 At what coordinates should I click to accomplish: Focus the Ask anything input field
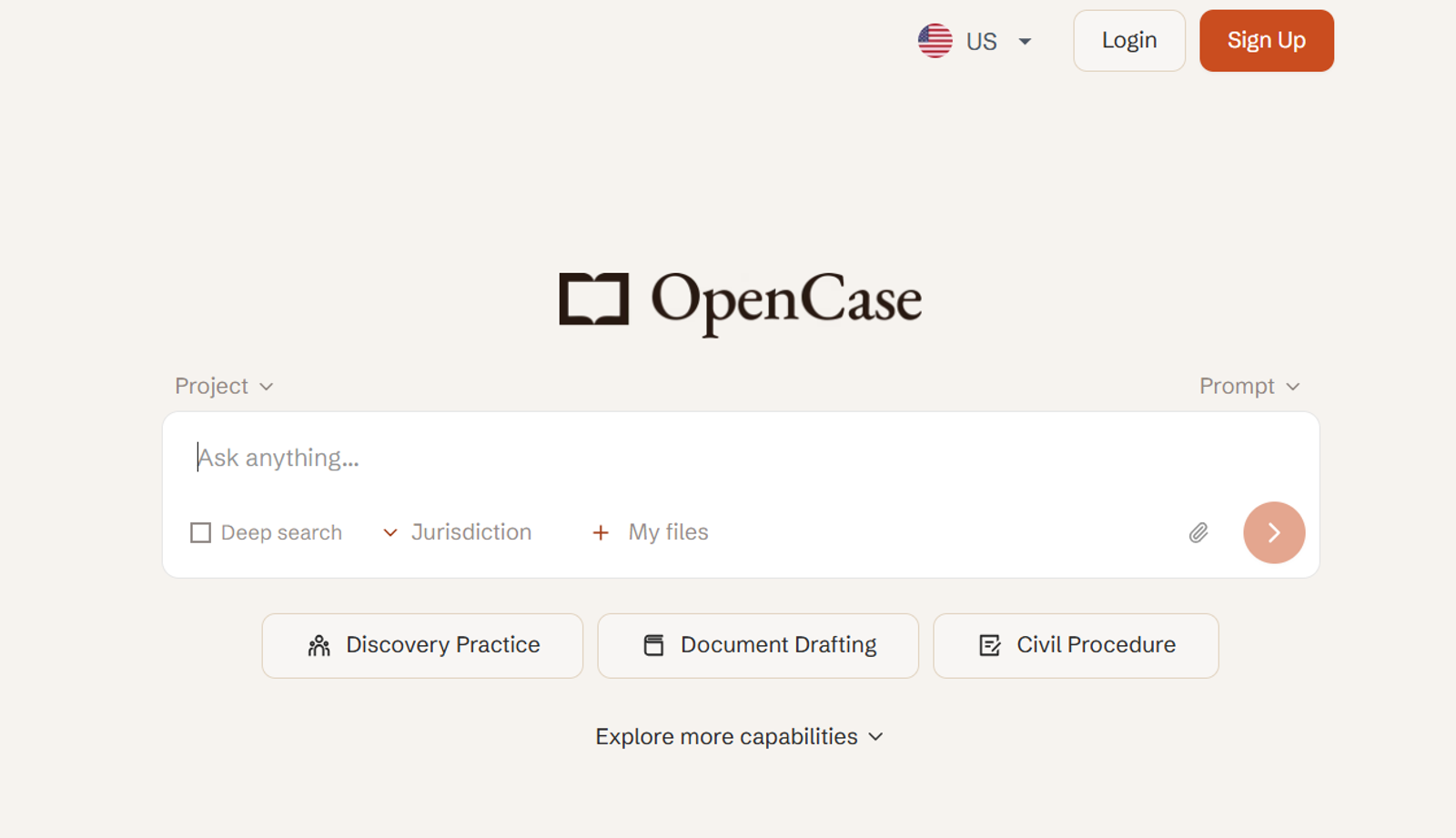point(741,458)
